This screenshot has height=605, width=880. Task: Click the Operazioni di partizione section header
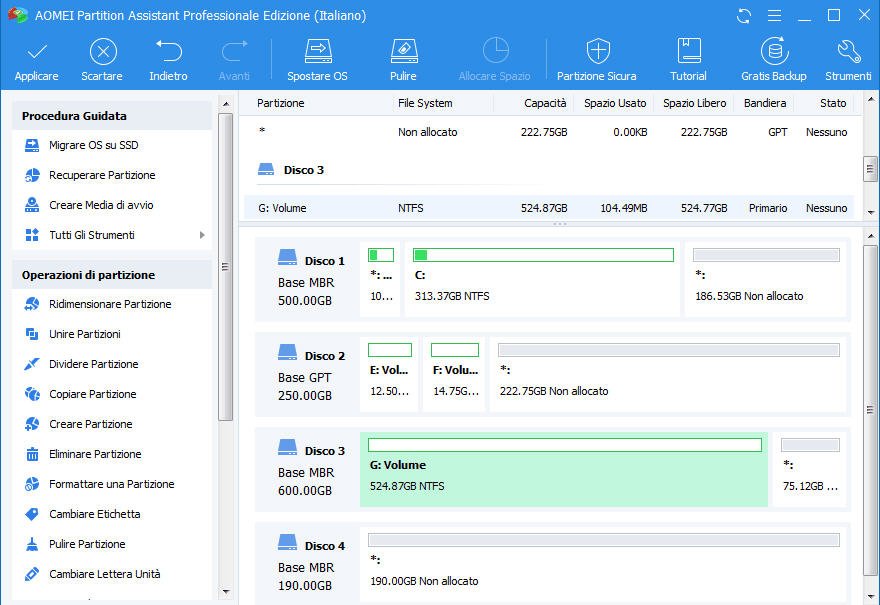click(x=112, y=275)
